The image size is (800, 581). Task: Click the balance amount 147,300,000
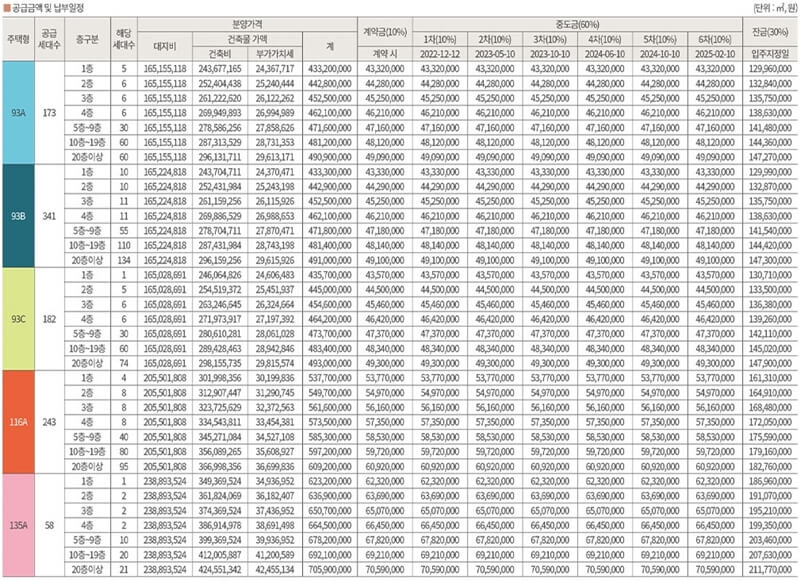pyautogui.click(x=770, y=260)
